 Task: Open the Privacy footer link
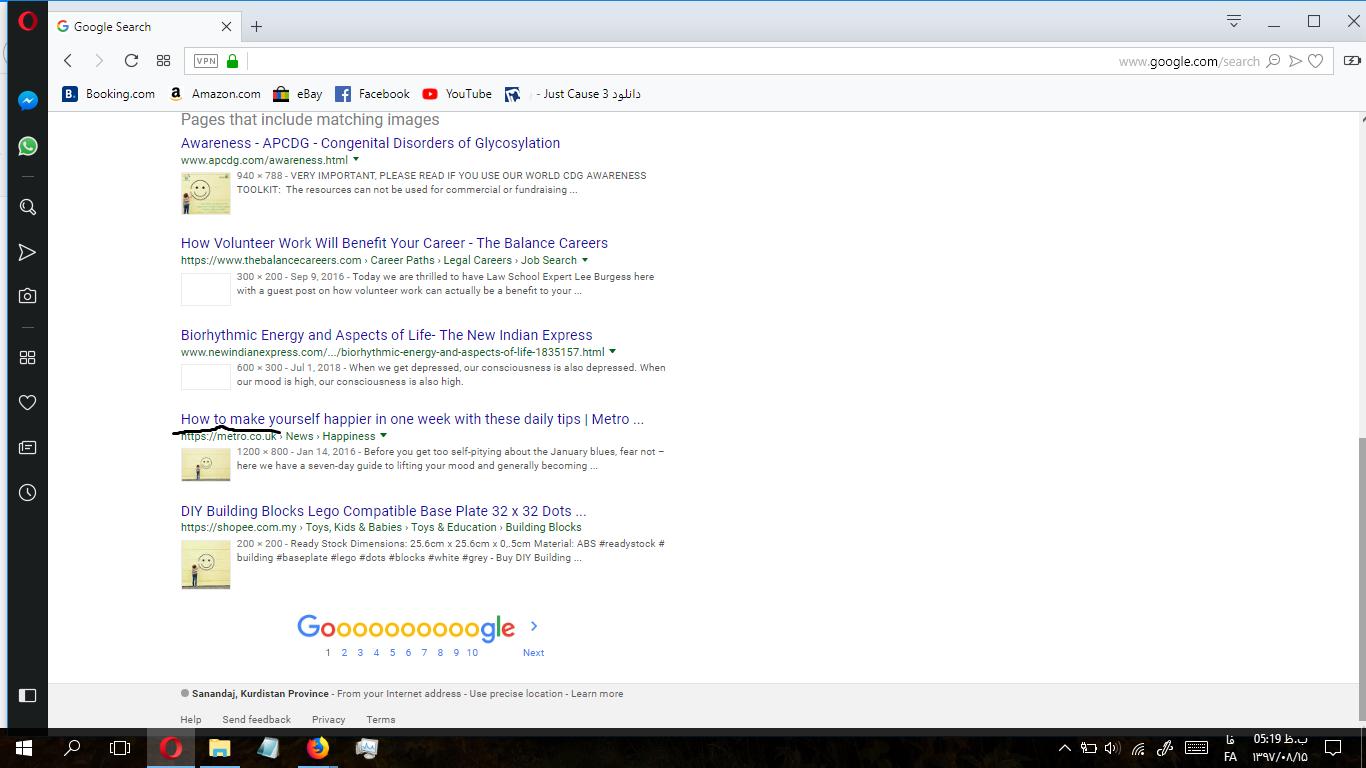(328, 720)
